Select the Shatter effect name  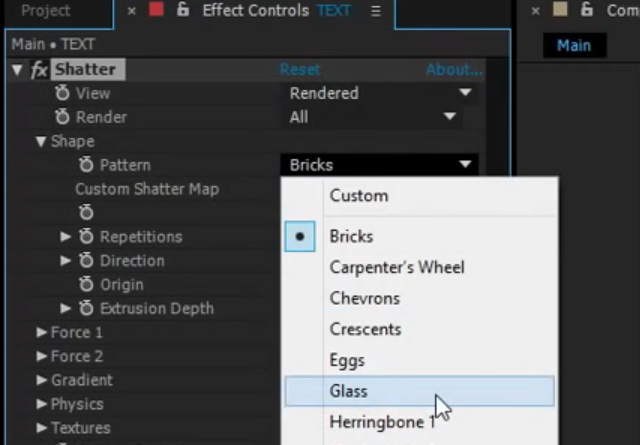(86, 69)
